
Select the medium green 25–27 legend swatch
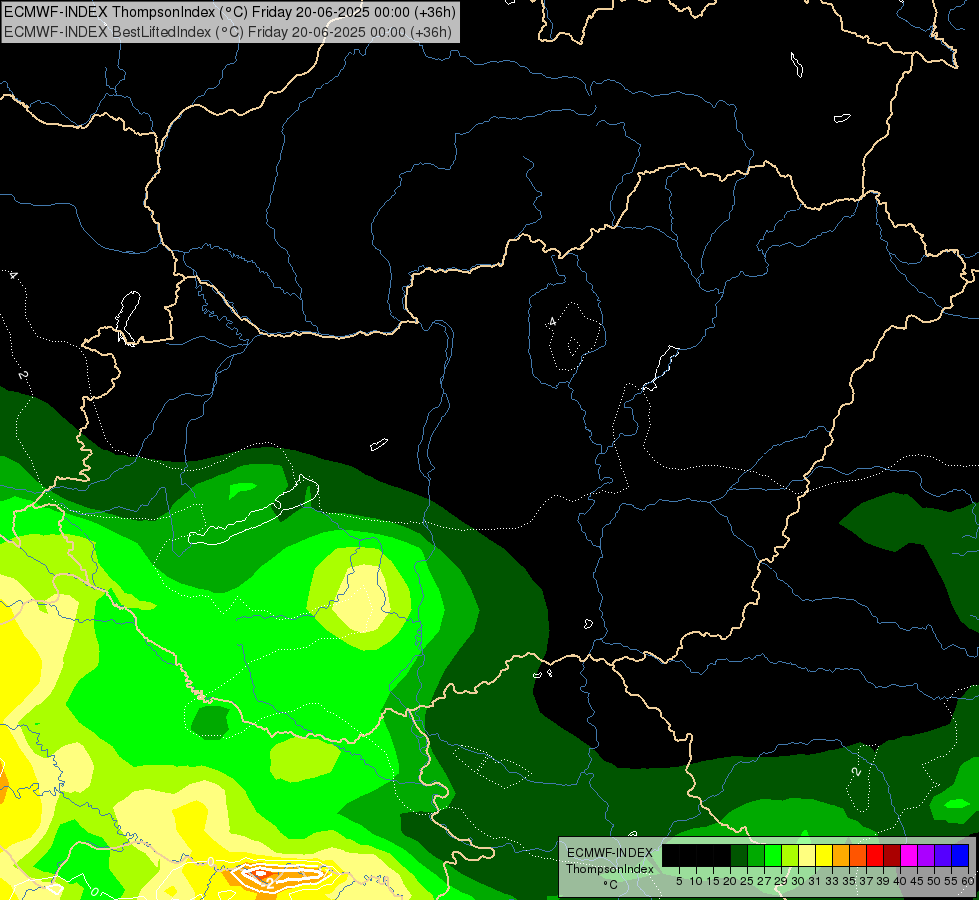[755, 855]
